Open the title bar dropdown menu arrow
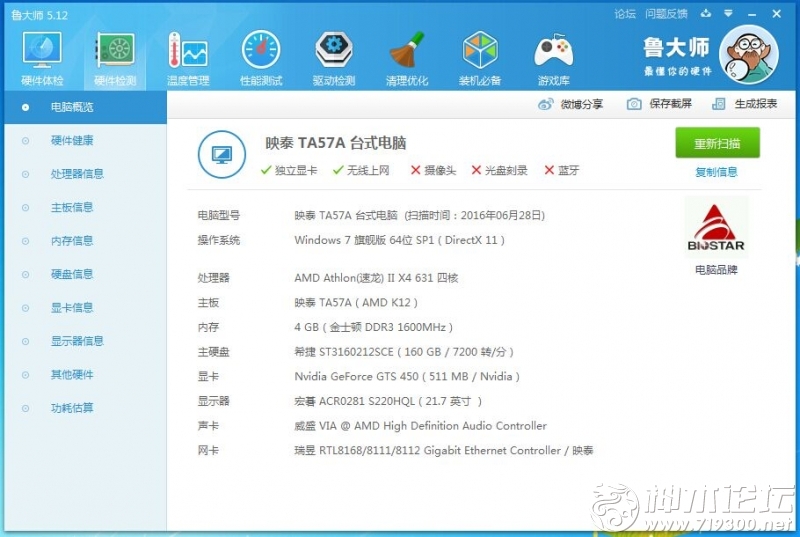Image resolution: width=800 pixels, height=537 pixels. (728, 13)
